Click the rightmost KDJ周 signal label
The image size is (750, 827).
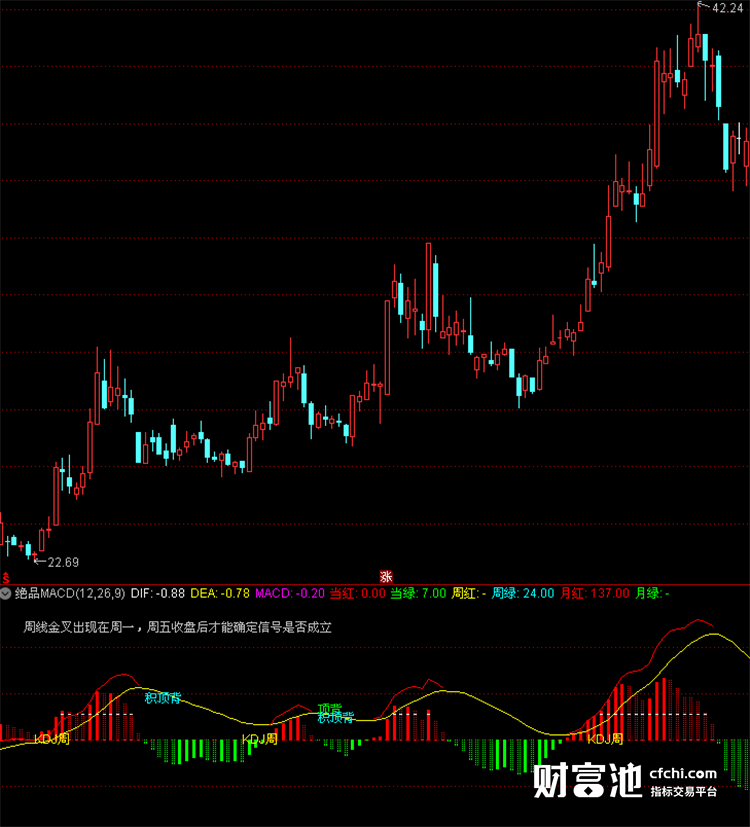click(605, 739)
